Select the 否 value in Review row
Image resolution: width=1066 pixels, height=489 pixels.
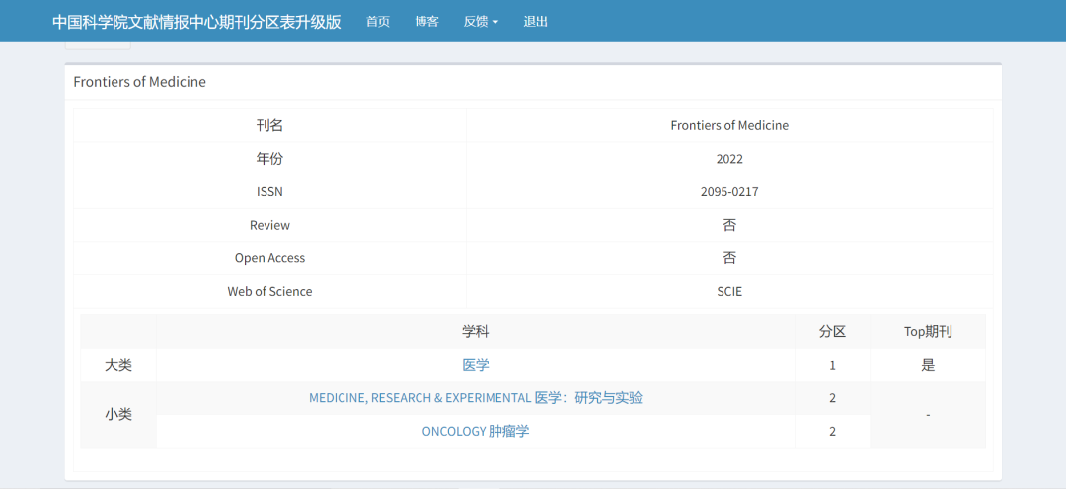tap(729, 225)
